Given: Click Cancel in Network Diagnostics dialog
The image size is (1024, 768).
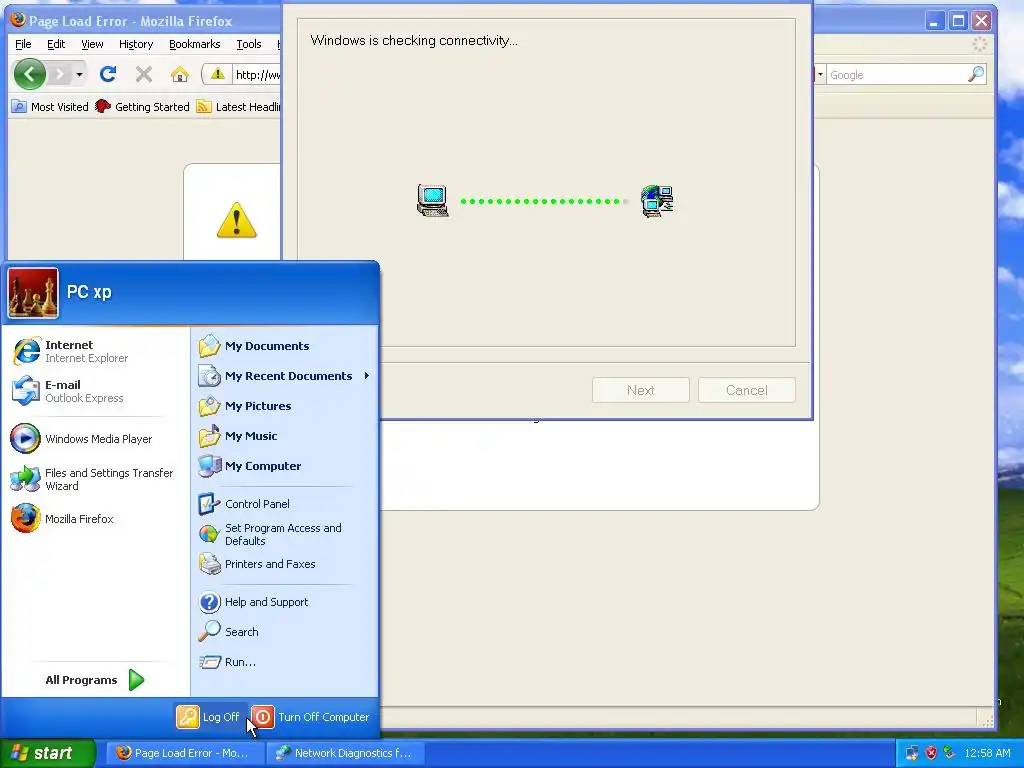Looking at the screenshot, I should 746,390.
